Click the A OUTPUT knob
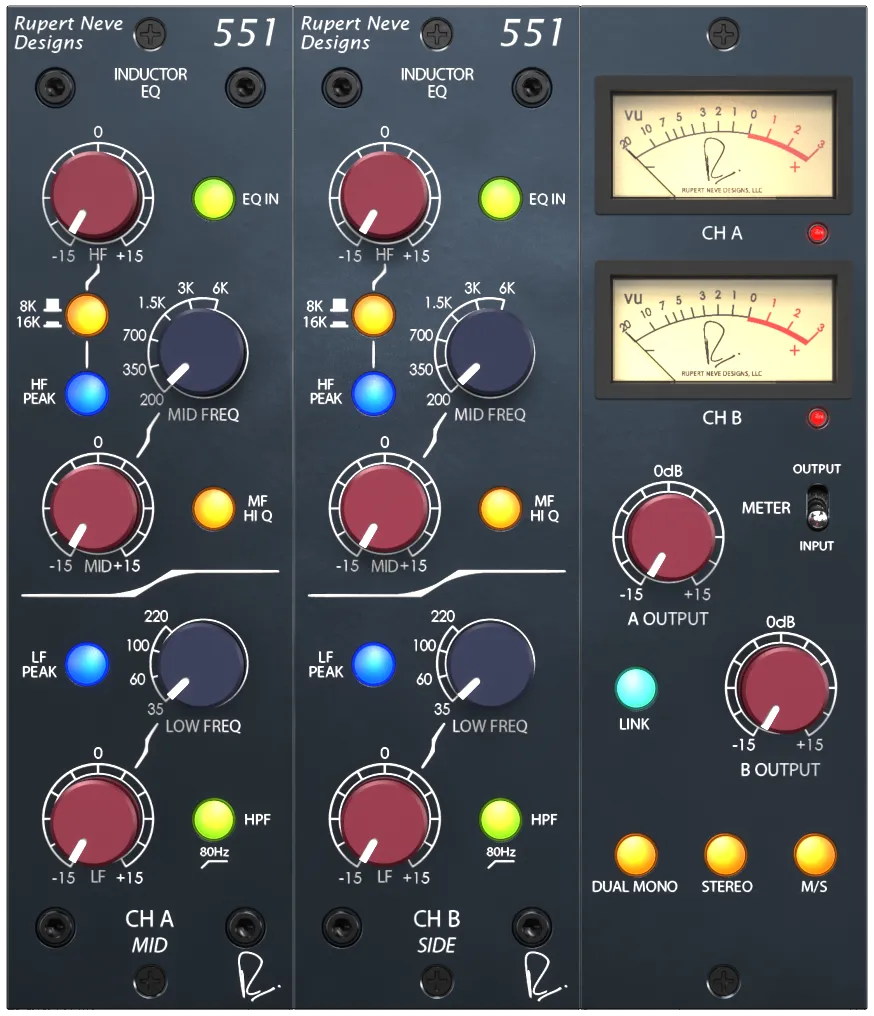Screen dimensions: 874x1016 coord(669,537)
